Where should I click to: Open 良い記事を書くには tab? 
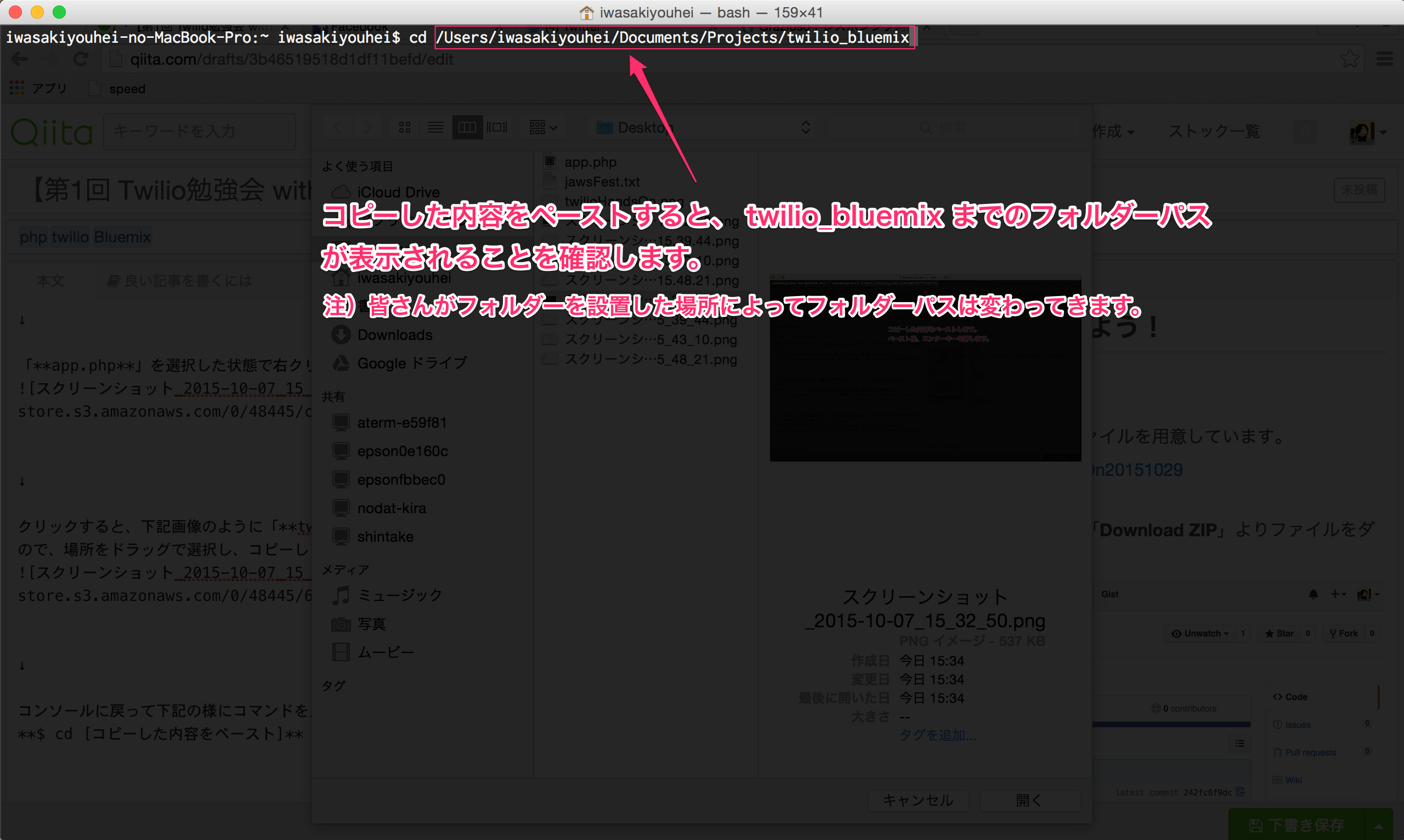tap(179, 281)
